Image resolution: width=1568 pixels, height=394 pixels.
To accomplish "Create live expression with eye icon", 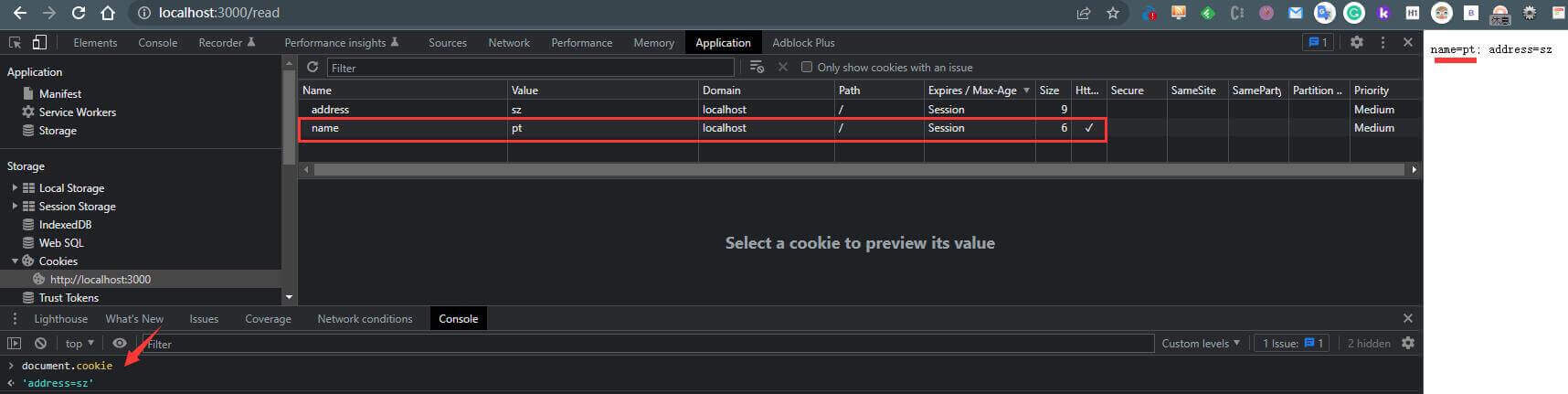I will click(x=119, y=343).
